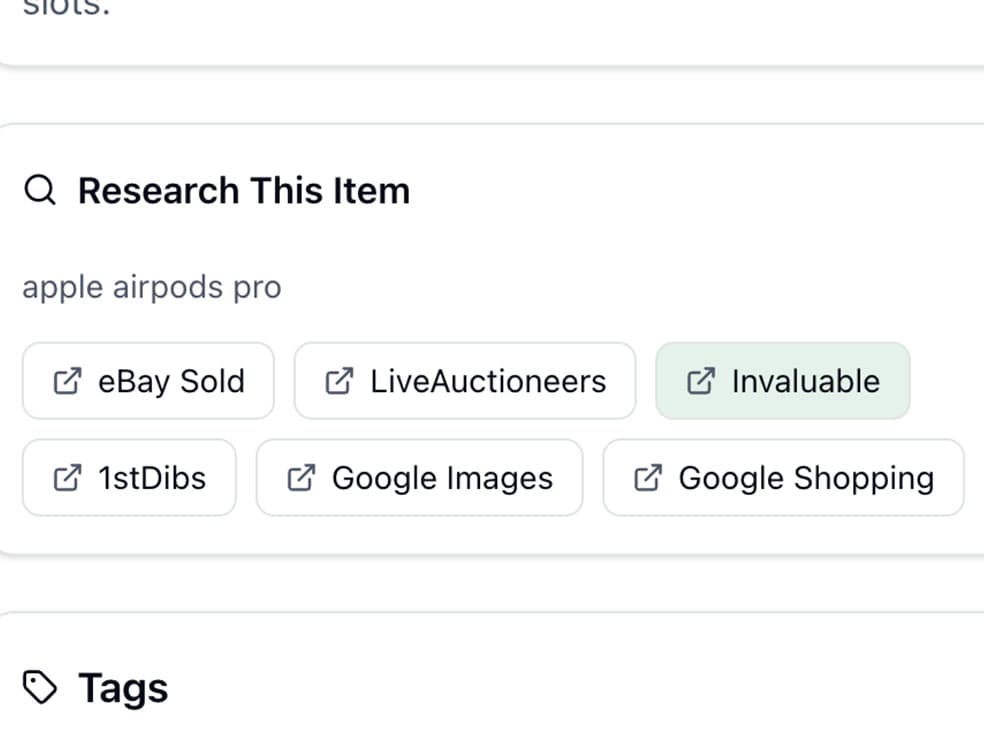Collapse the Research This Item section

[245, 189]
